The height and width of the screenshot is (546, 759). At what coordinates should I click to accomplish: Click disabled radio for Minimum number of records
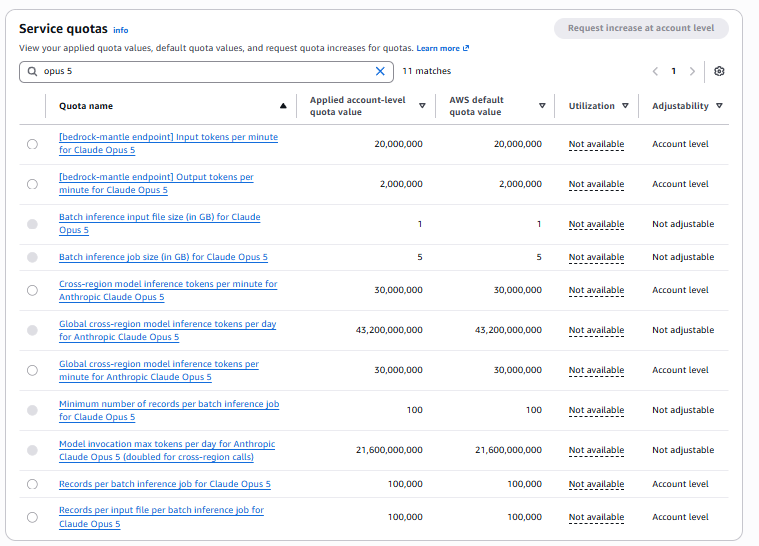click(x=32, y=410)
